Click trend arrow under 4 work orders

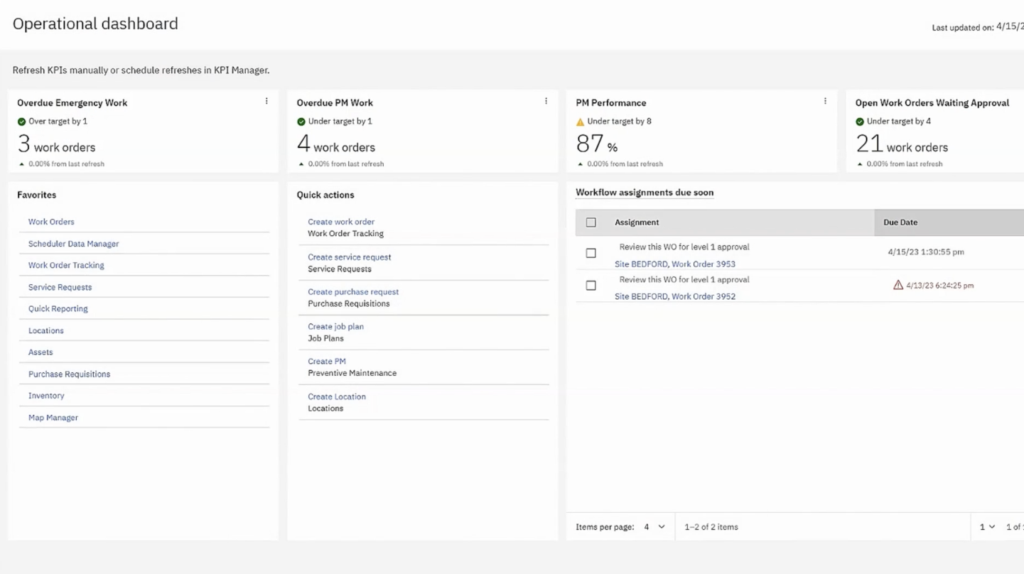pyautogui.click(x=301, y=164)
